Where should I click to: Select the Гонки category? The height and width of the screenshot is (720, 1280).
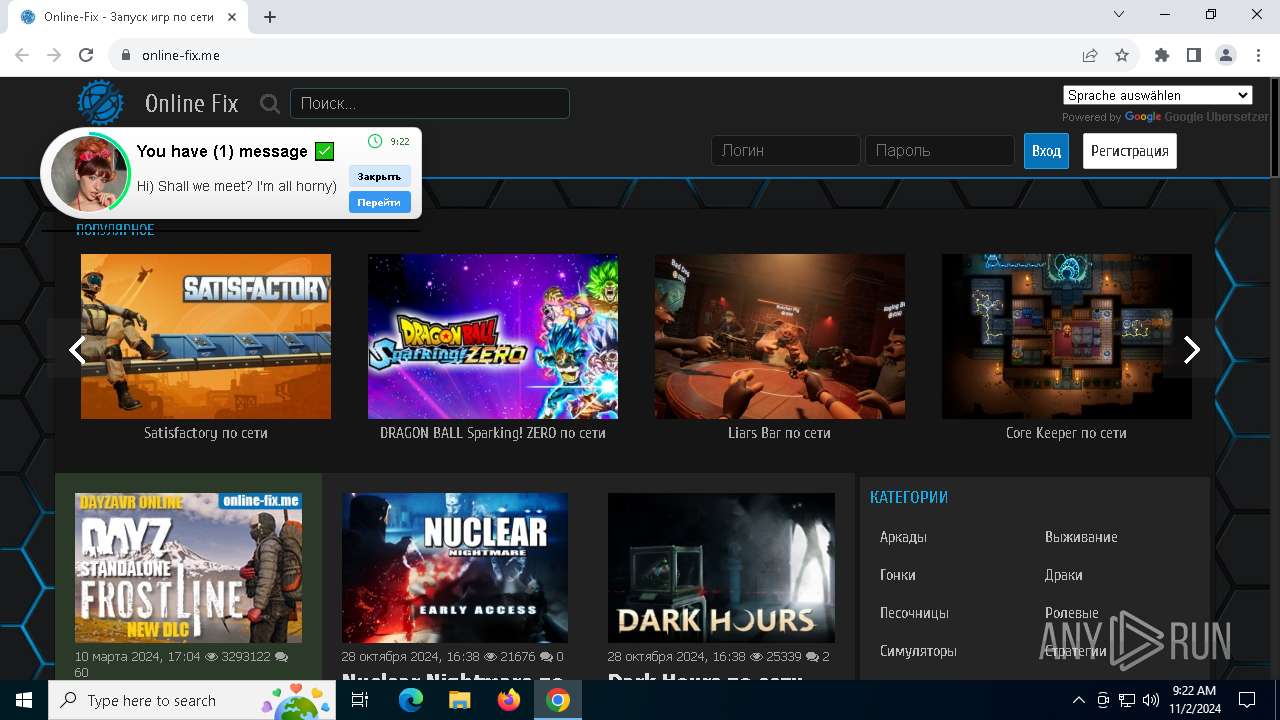pos(898,575)
